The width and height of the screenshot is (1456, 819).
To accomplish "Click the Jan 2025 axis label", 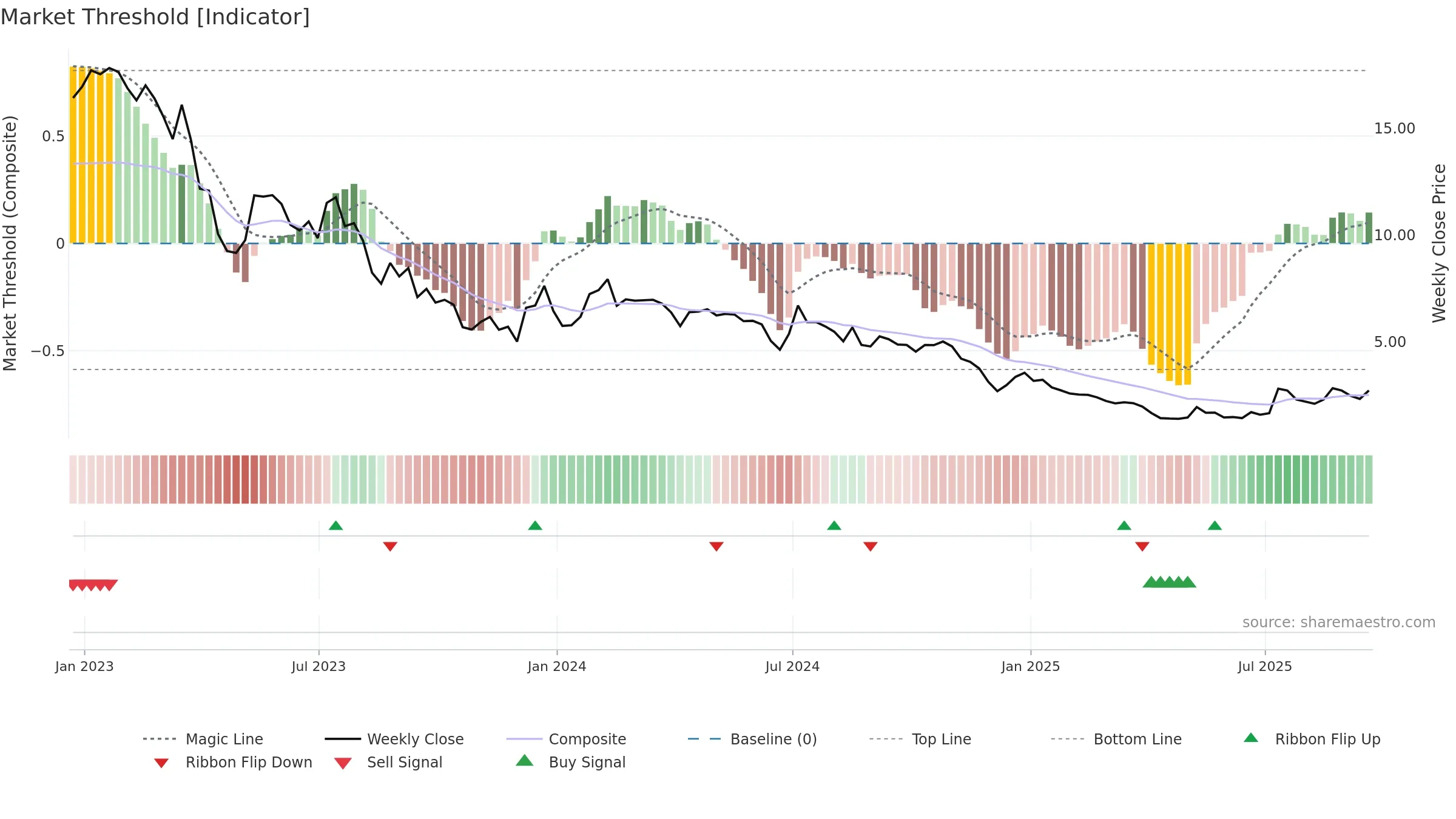I will point(1031,667).
